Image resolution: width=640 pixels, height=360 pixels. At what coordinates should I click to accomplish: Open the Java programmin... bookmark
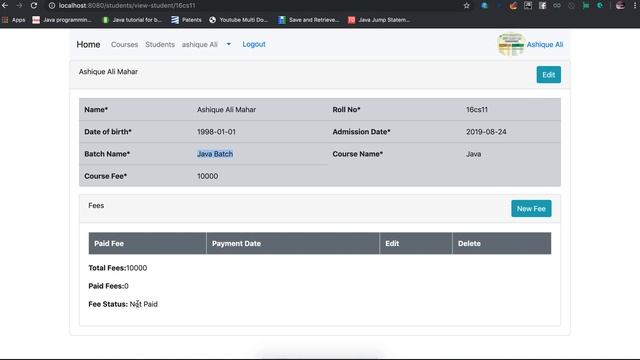click(62, 20)
